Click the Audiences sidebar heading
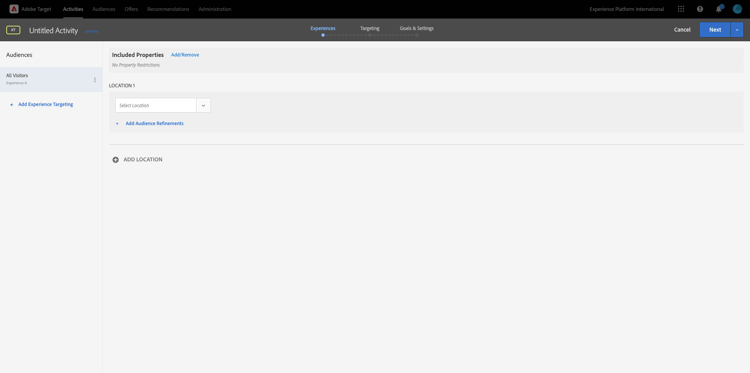This screenshot has height=373, width=750. pos(19,55)
